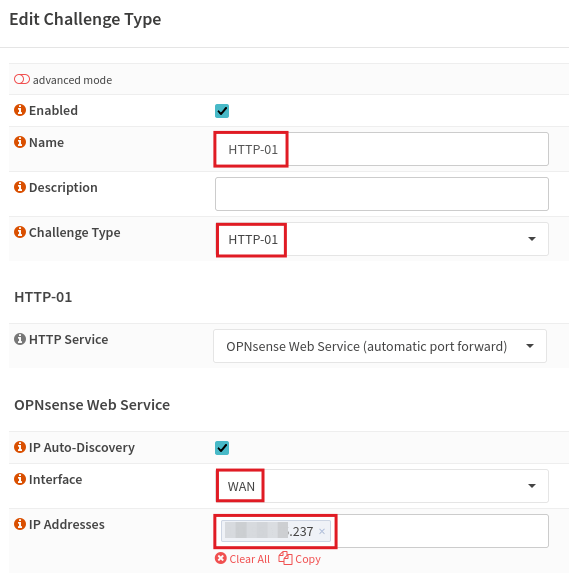The image size is (569, 579).
Task: Toggle the advanced mode switch
Action: [x=22, y=79]
